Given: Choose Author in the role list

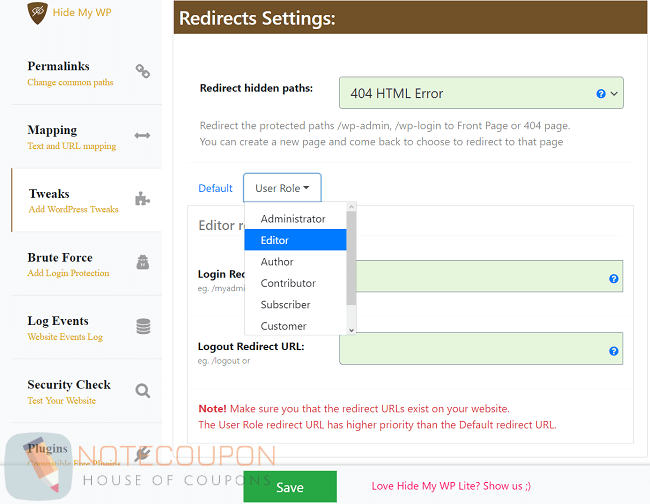Looking at the screenshot, I should tap(295, 262).
